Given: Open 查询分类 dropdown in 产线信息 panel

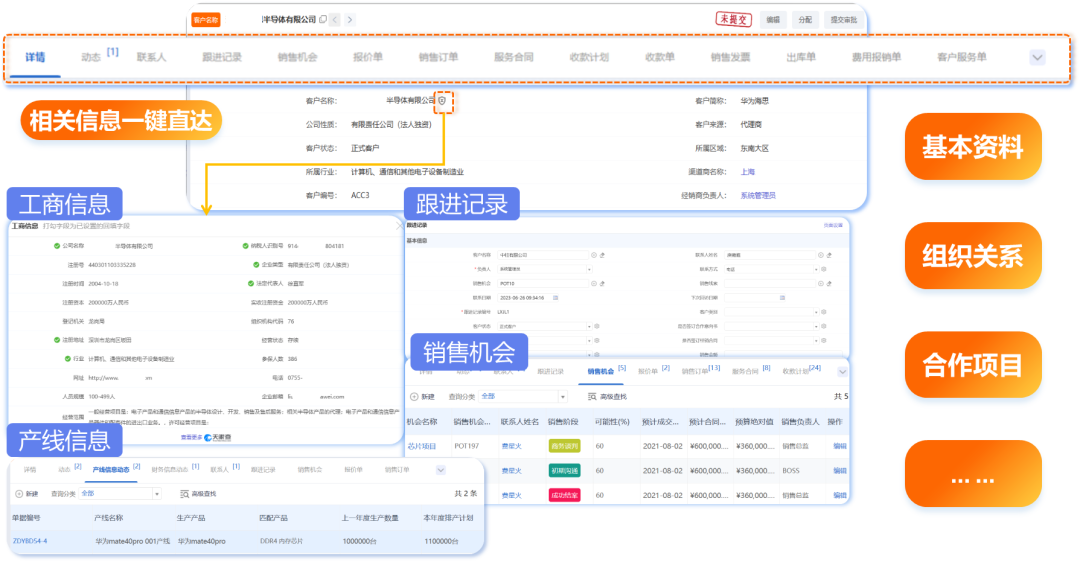Looking at the screenshot, I should point(120,494).
